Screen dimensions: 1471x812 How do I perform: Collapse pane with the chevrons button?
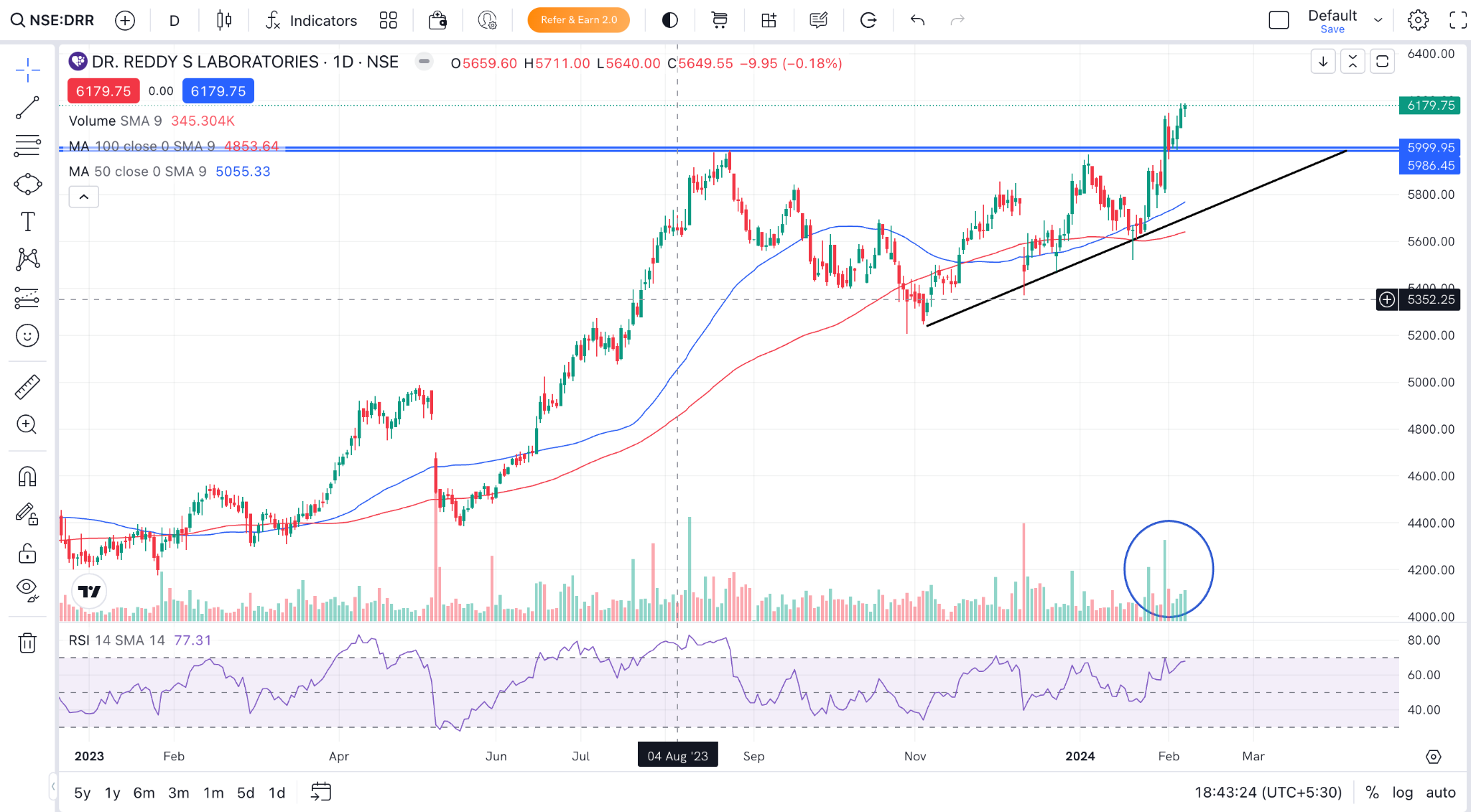(1352, 62)
